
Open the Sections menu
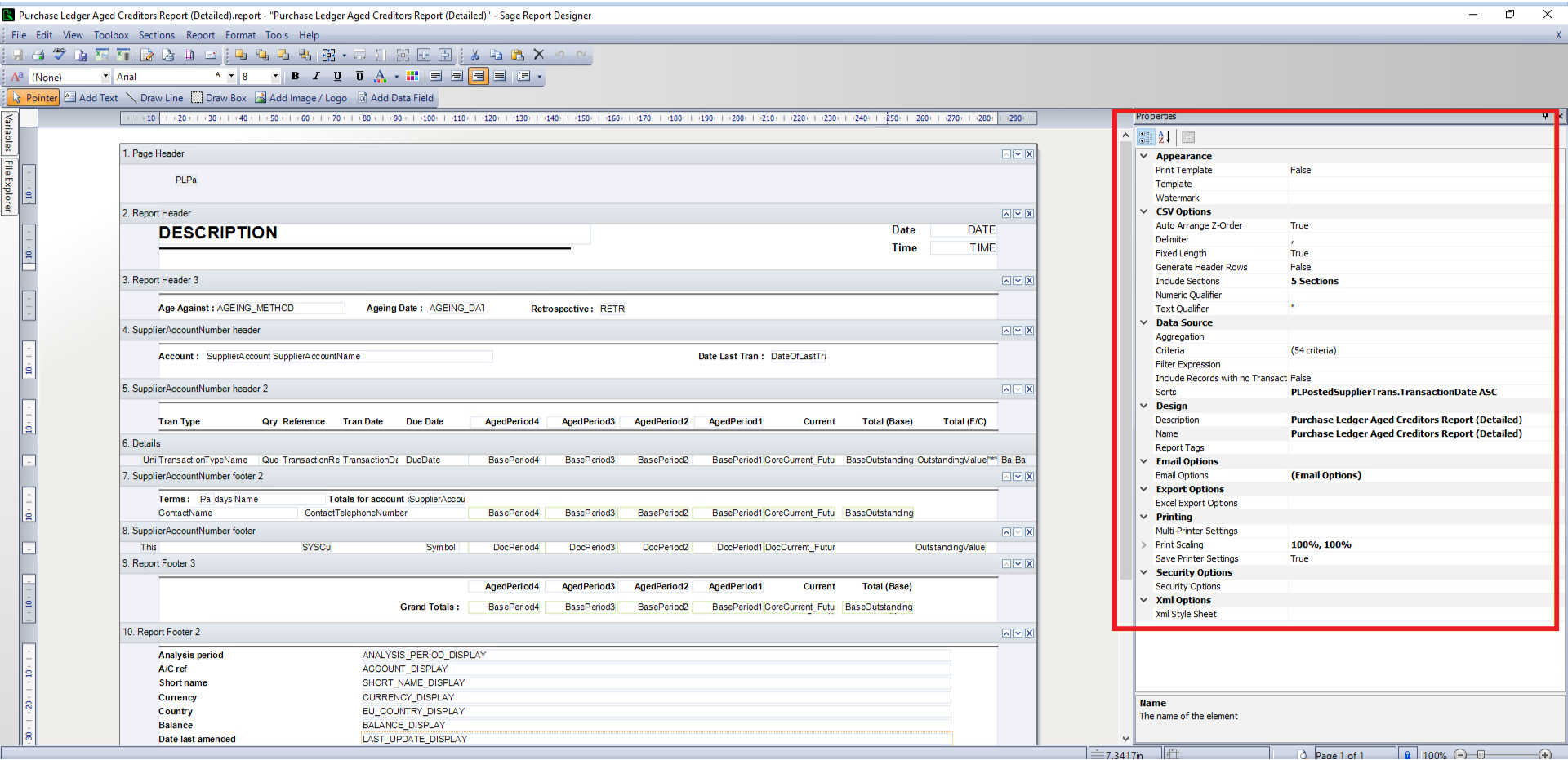coord(157,35)
